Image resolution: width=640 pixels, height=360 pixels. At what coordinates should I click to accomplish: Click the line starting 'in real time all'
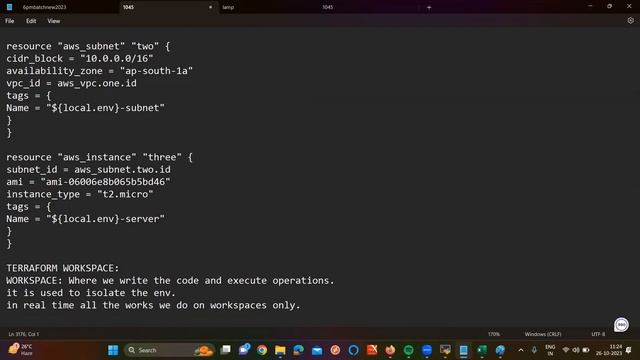click(153, 305)
